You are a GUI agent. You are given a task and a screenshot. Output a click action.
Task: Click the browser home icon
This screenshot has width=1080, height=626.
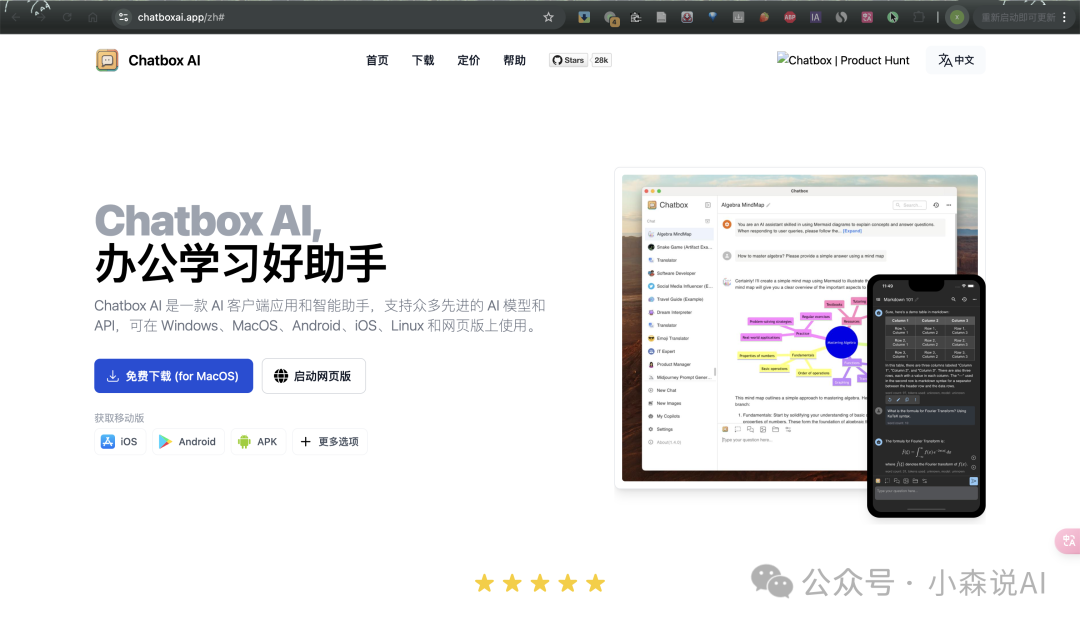coord(92,17)
